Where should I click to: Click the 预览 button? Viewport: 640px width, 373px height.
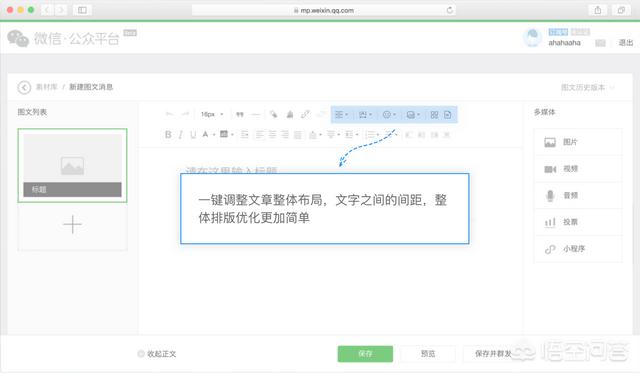click(428, 354)
